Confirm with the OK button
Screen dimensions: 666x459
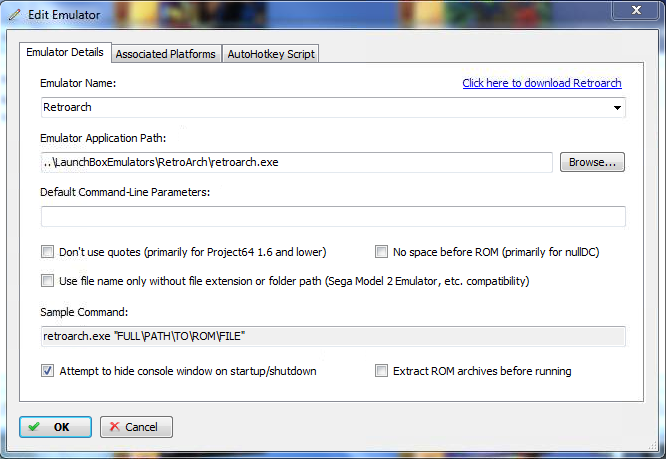tap(55, 427)
